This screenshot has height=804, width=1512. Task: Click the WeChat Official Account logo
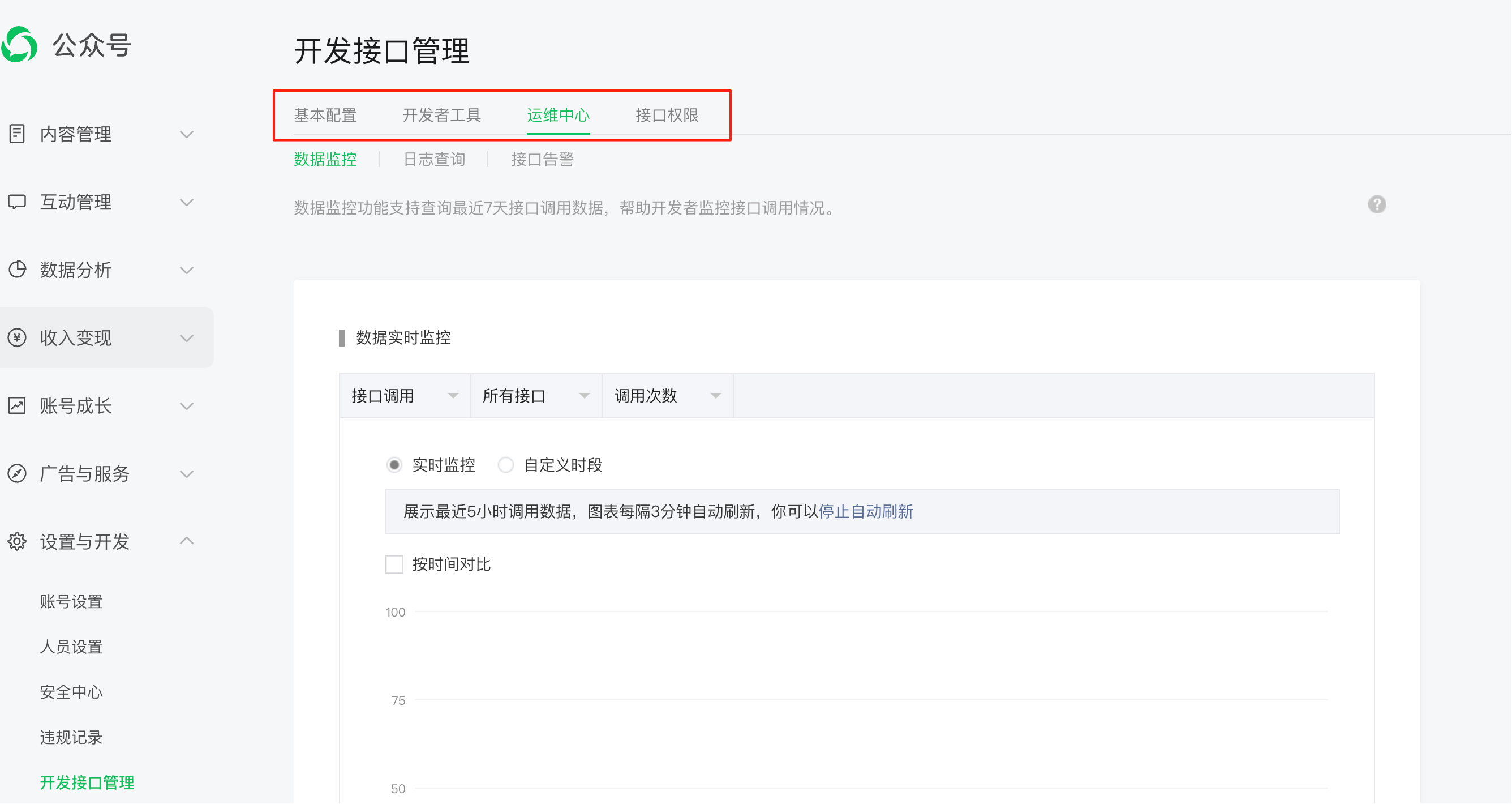click(19, 45)
